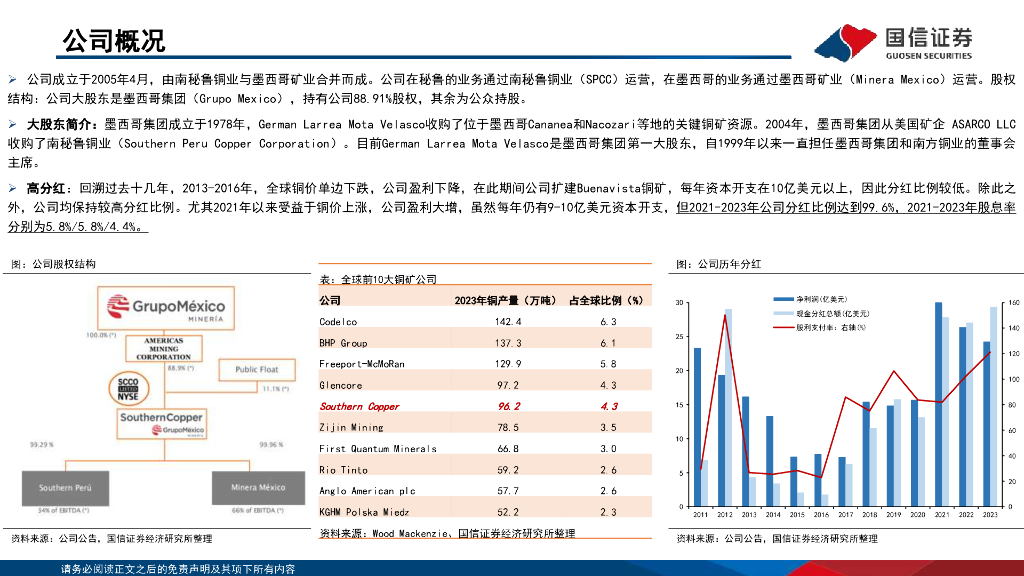
Task: Click the bold 高分红 heading
Action: coord(49,188)
